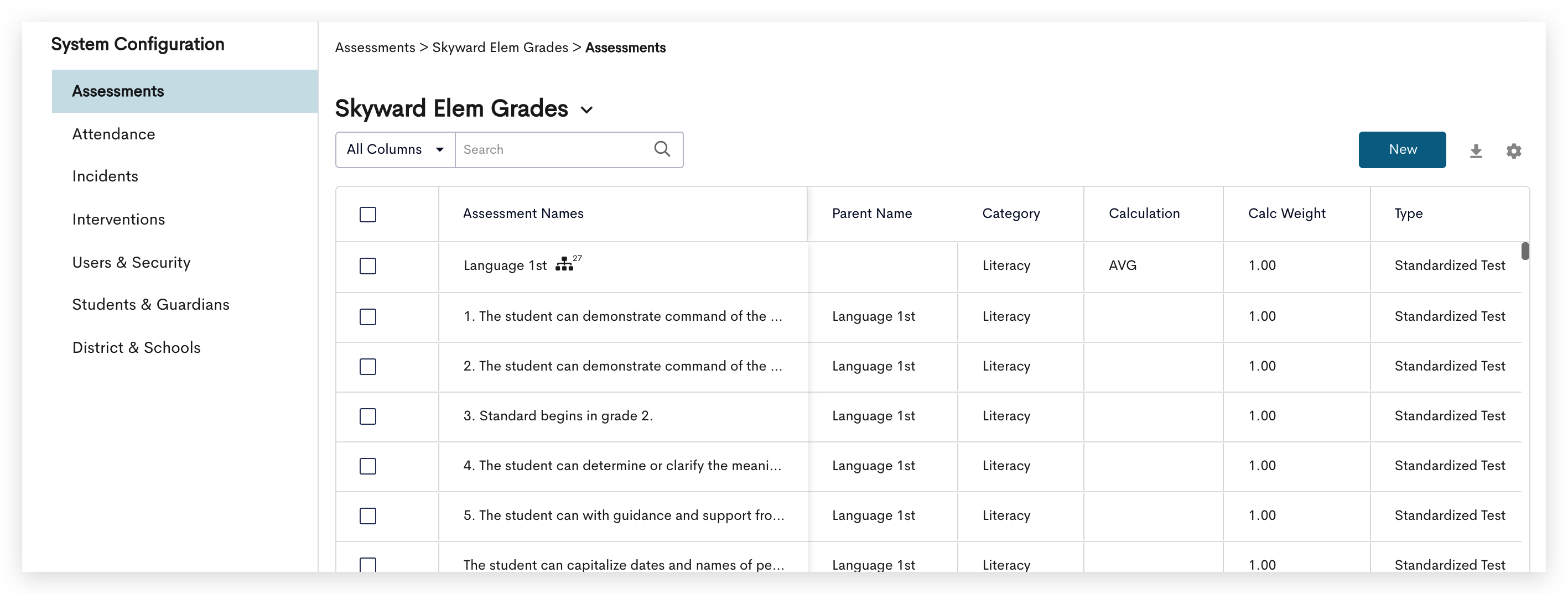The height and width of the screenshot is (594, 1568).
Task: Click the current bold Assessments breadcrumb
Action: pyautogui.click(x=625, y=48)
